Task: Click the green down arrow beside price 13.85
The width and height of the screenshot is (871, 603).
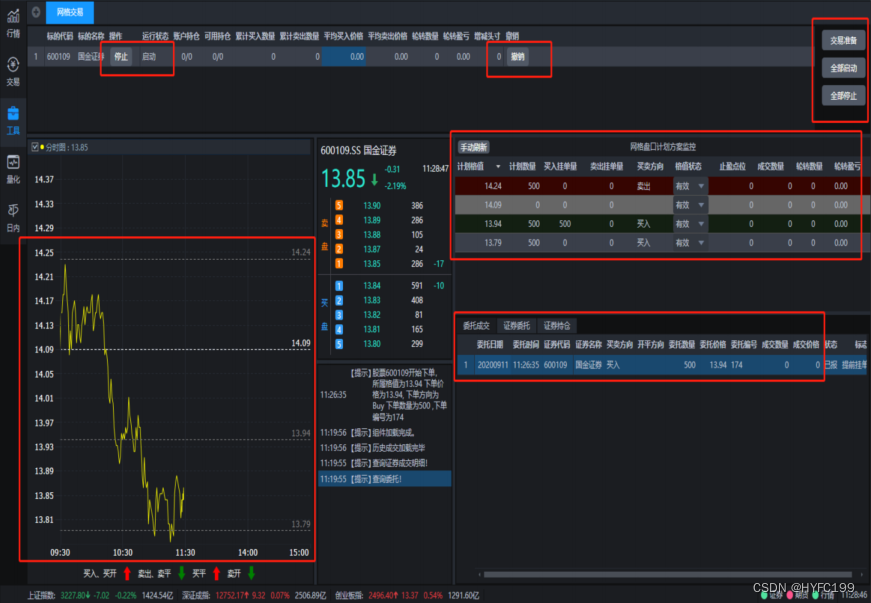Action: (374, 179)
